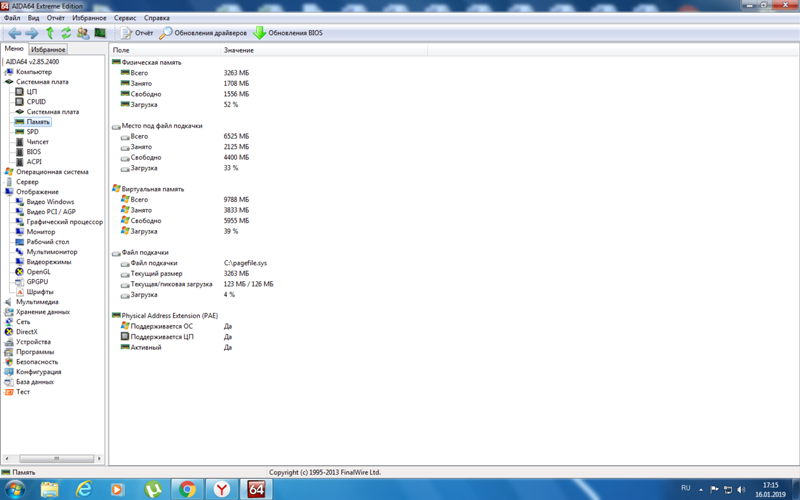The height and width of the screenshot is (500, 800).
Task: Select the Монитор tree item
Action: pos(41,232)
